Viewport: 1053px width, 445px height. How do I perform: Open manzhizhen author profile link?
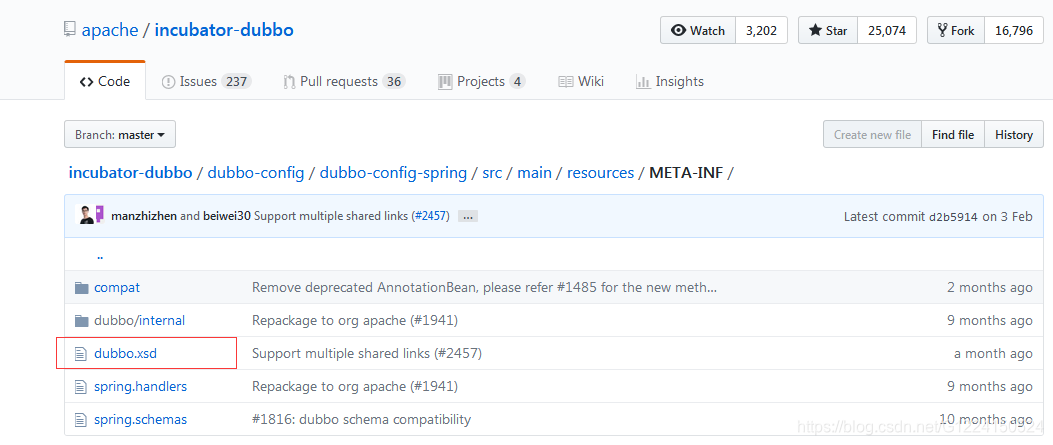[x=144, y=216]
